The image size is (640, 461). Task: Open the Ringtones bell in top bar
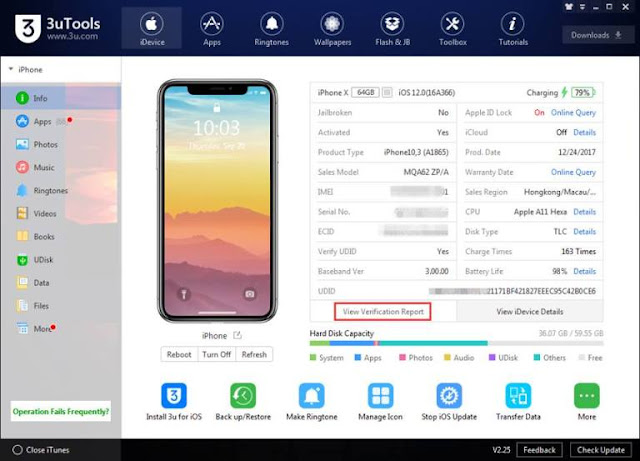271,28
